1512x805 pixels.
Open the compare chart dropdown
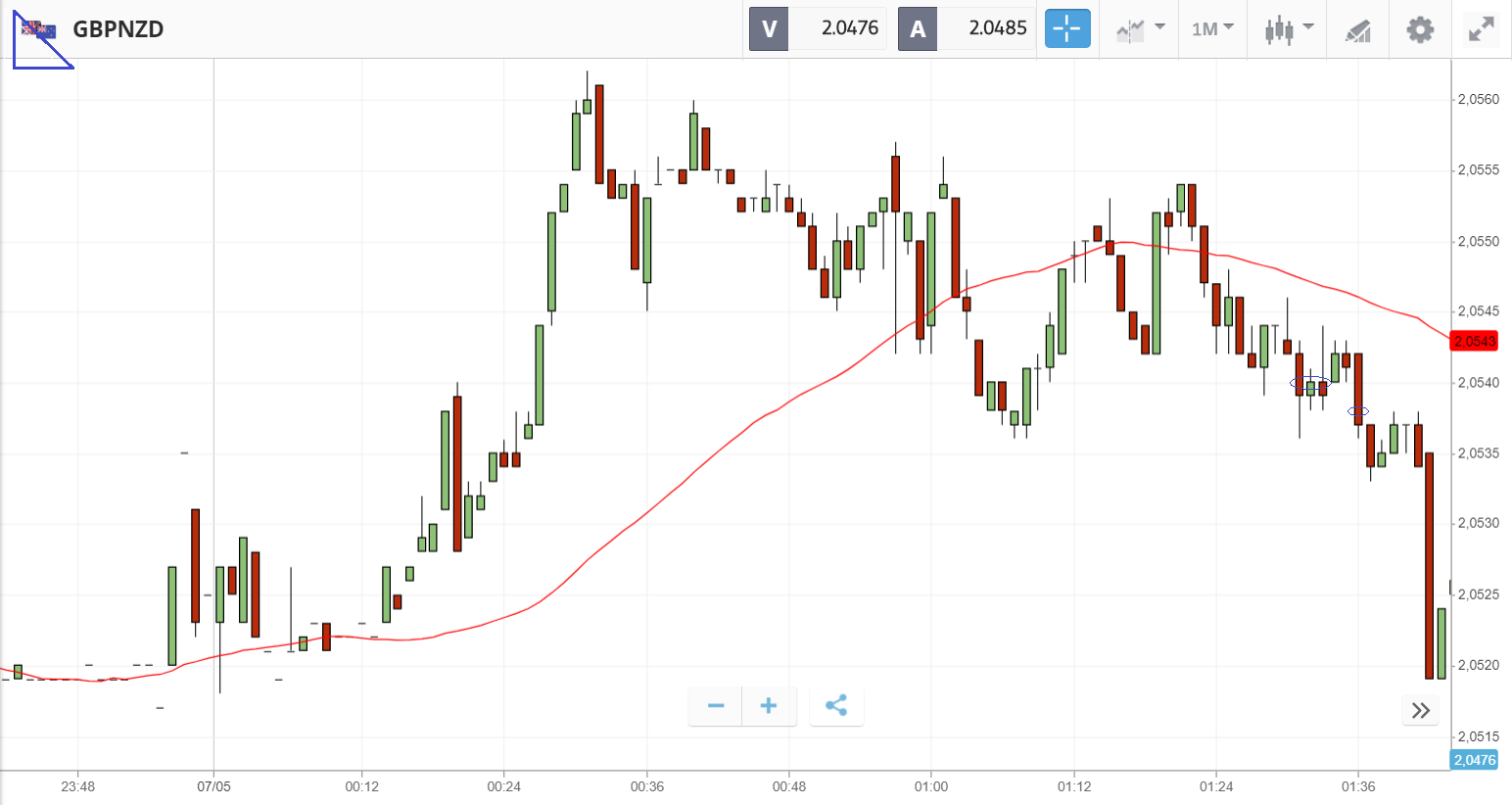(x=1140, y=29)
